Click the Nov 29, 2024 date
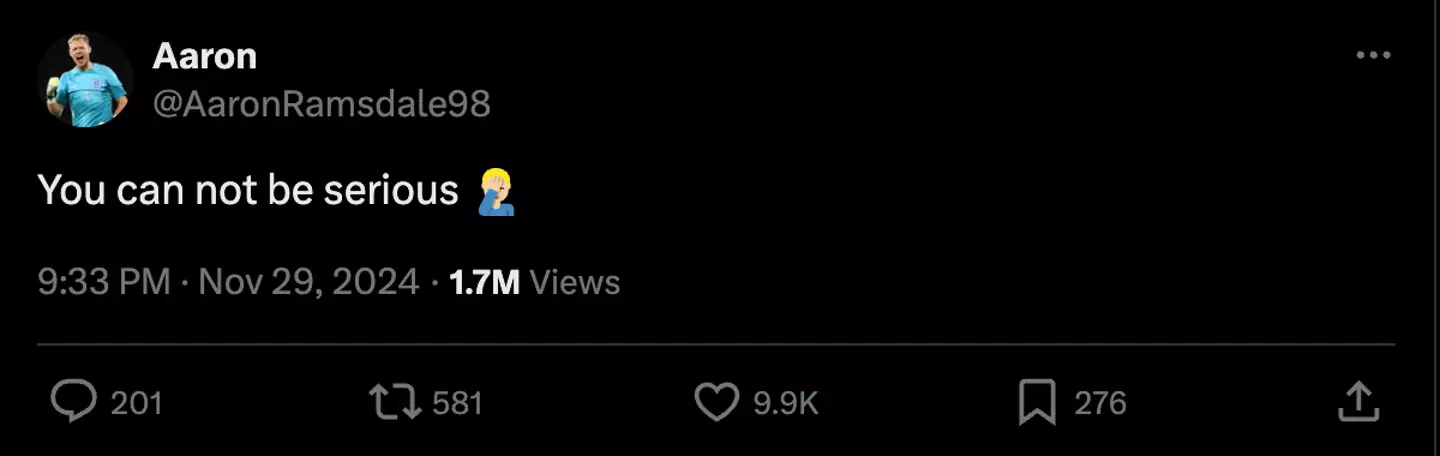 pyautogui.click(x=309, y=282)
